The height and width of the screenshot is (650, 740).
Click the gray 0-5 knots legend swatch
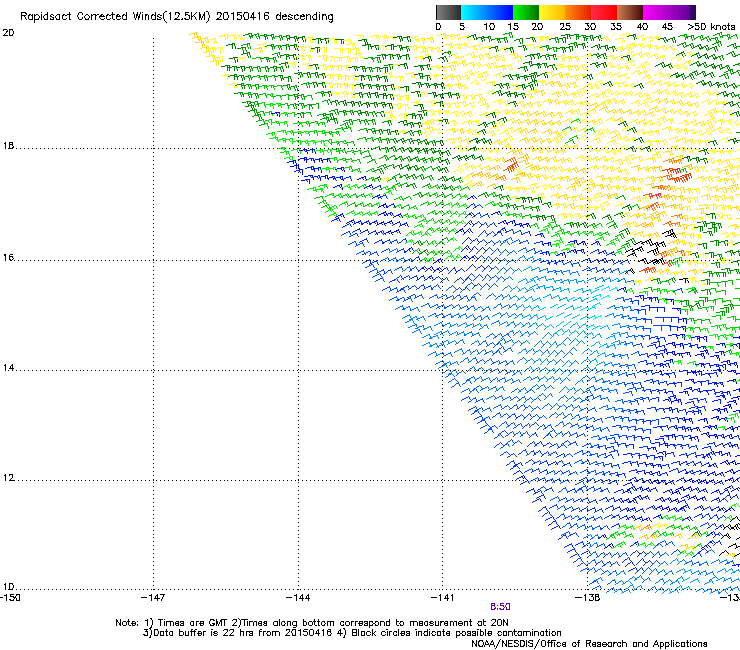click(448, 12)
